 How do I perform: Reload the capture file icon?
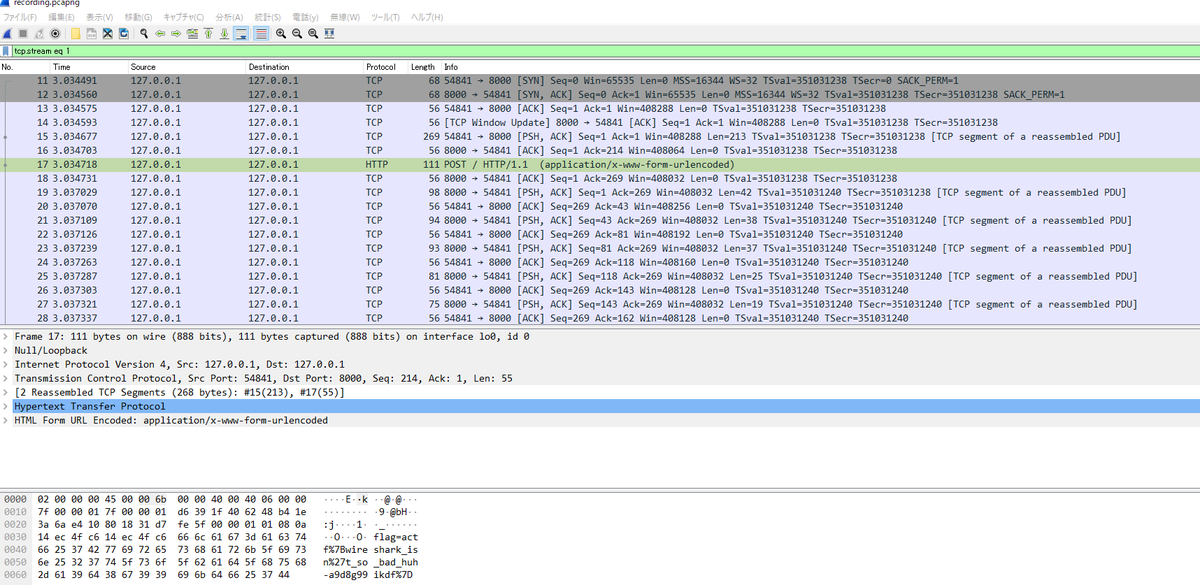pos(123,34)
